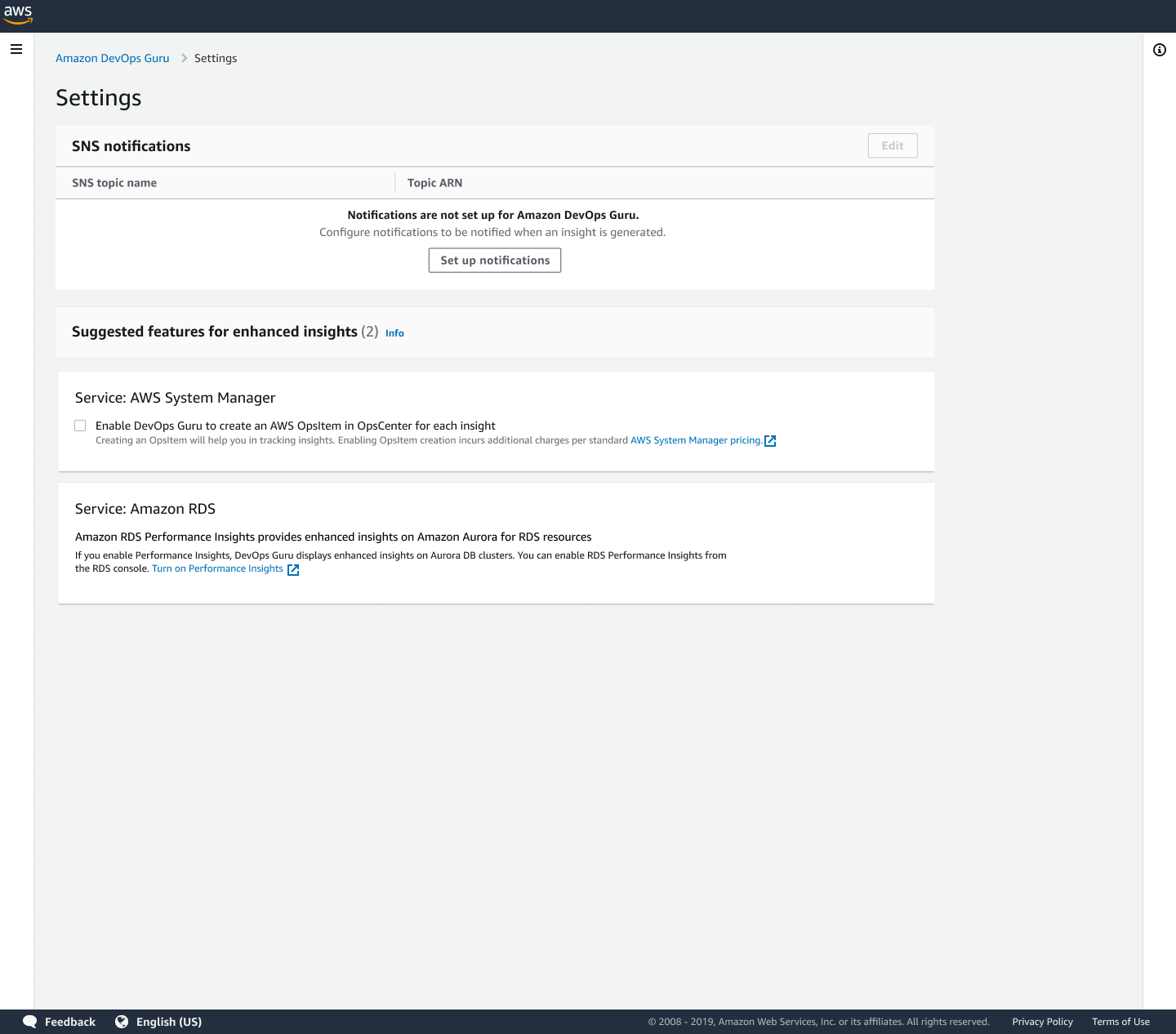1176x1034 pixels.
Task: Click the Service: Amazon RDS heading
Action: (145, 509)
